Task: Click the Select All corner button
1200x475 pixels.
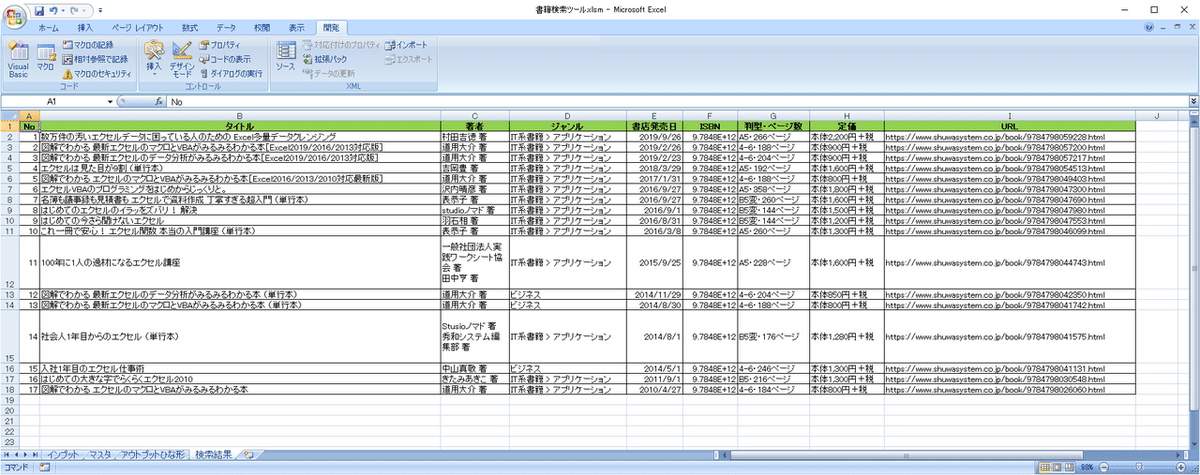Action: pyautogui.click(x=10, y=115)
